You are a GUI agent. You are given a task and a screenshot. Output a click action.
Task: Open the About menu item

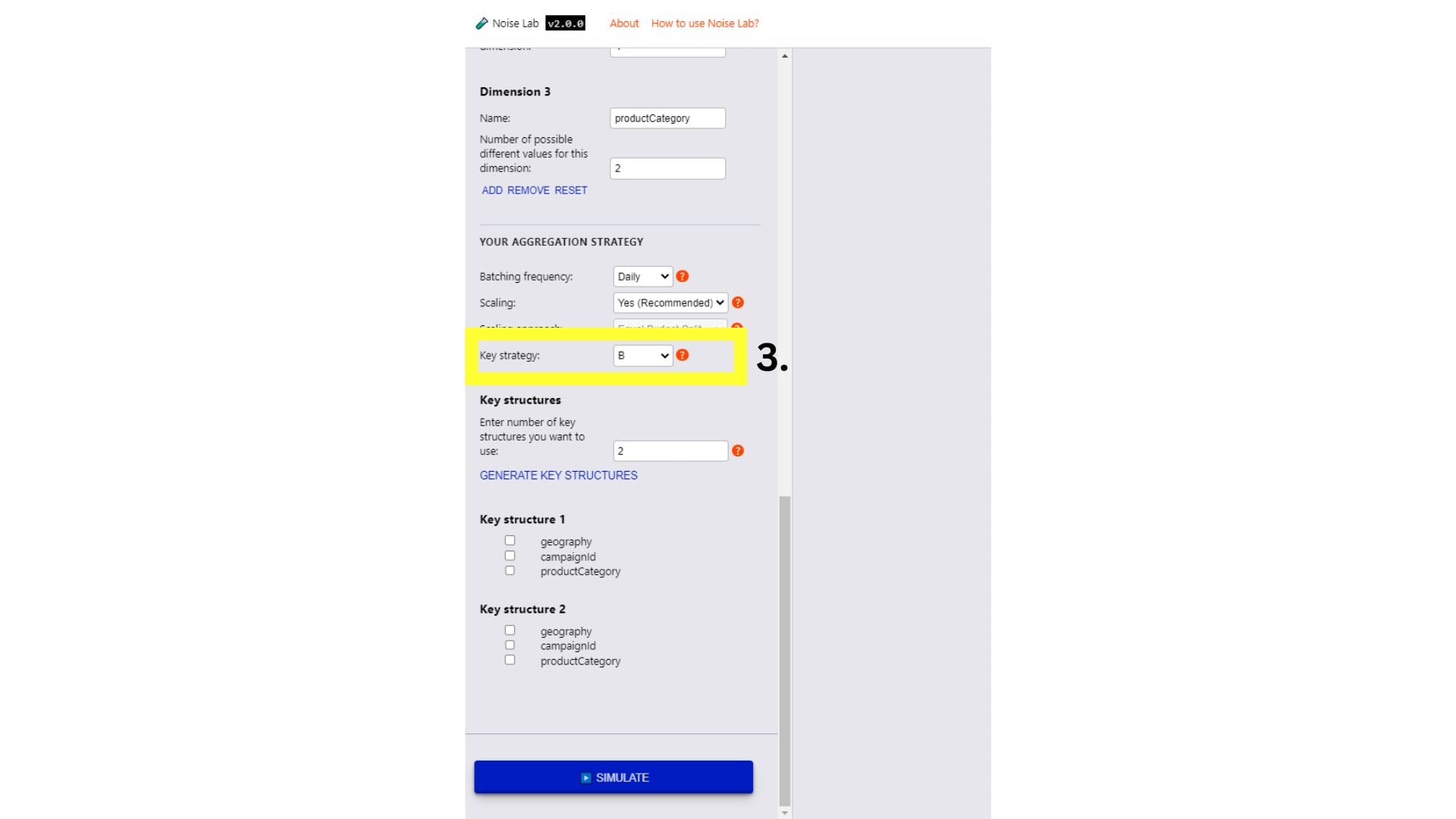(x=623, y=22)
